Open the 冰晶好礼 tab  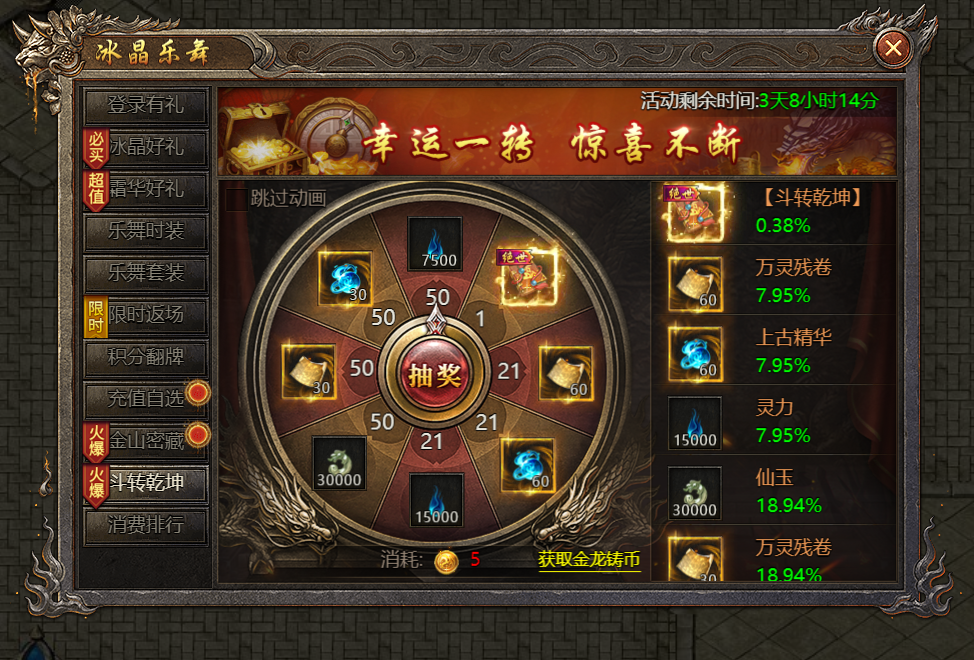coord(145,147)
